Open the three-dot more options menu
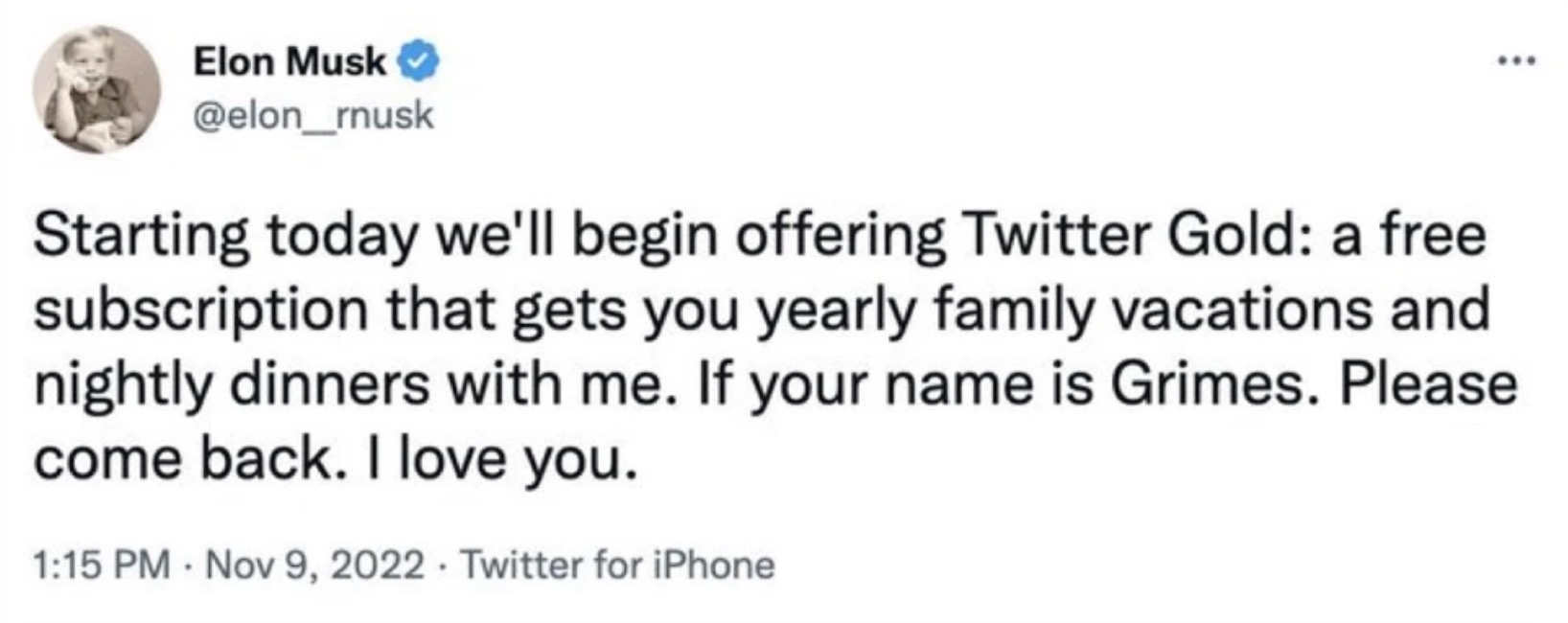The width and height of the screenshot is (1568, 623). coord(1518,62)
